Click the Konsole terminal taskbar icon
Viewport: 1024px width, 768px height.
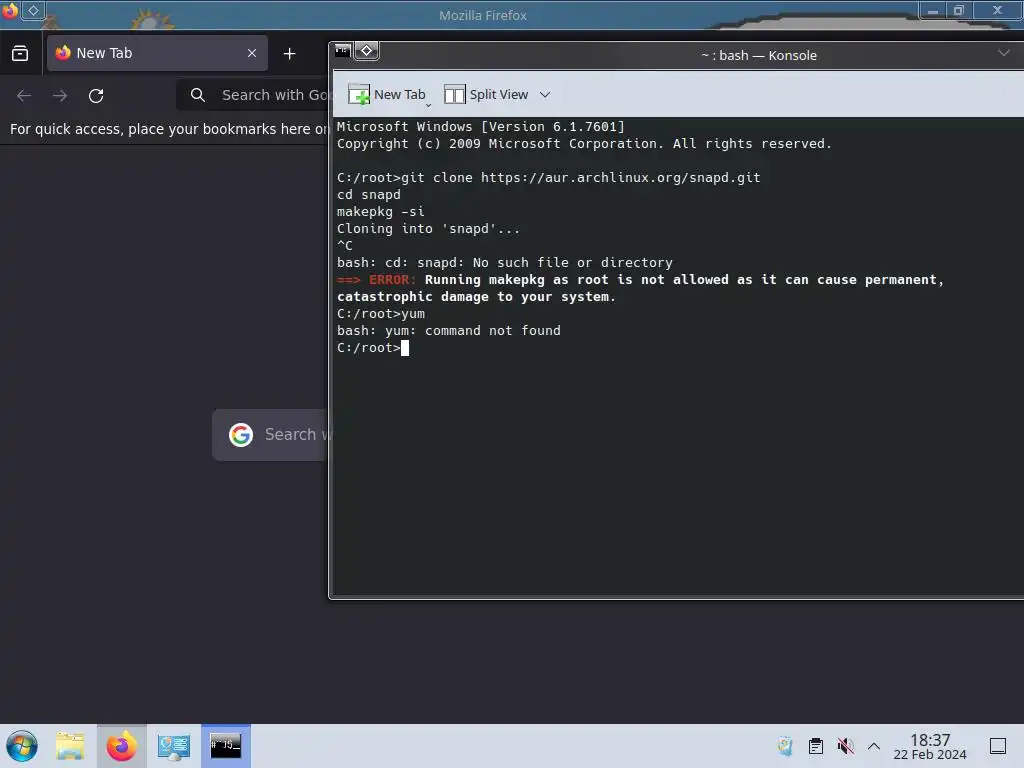click(225, 746)
